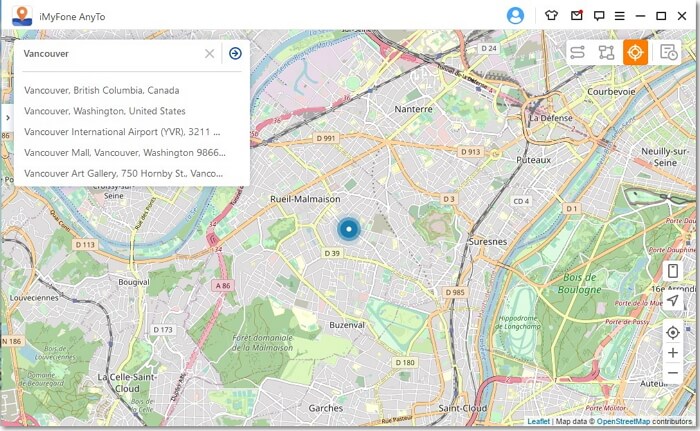Select the multi-spot route mode
Viewport: 700px width, 431px height.
606,53
